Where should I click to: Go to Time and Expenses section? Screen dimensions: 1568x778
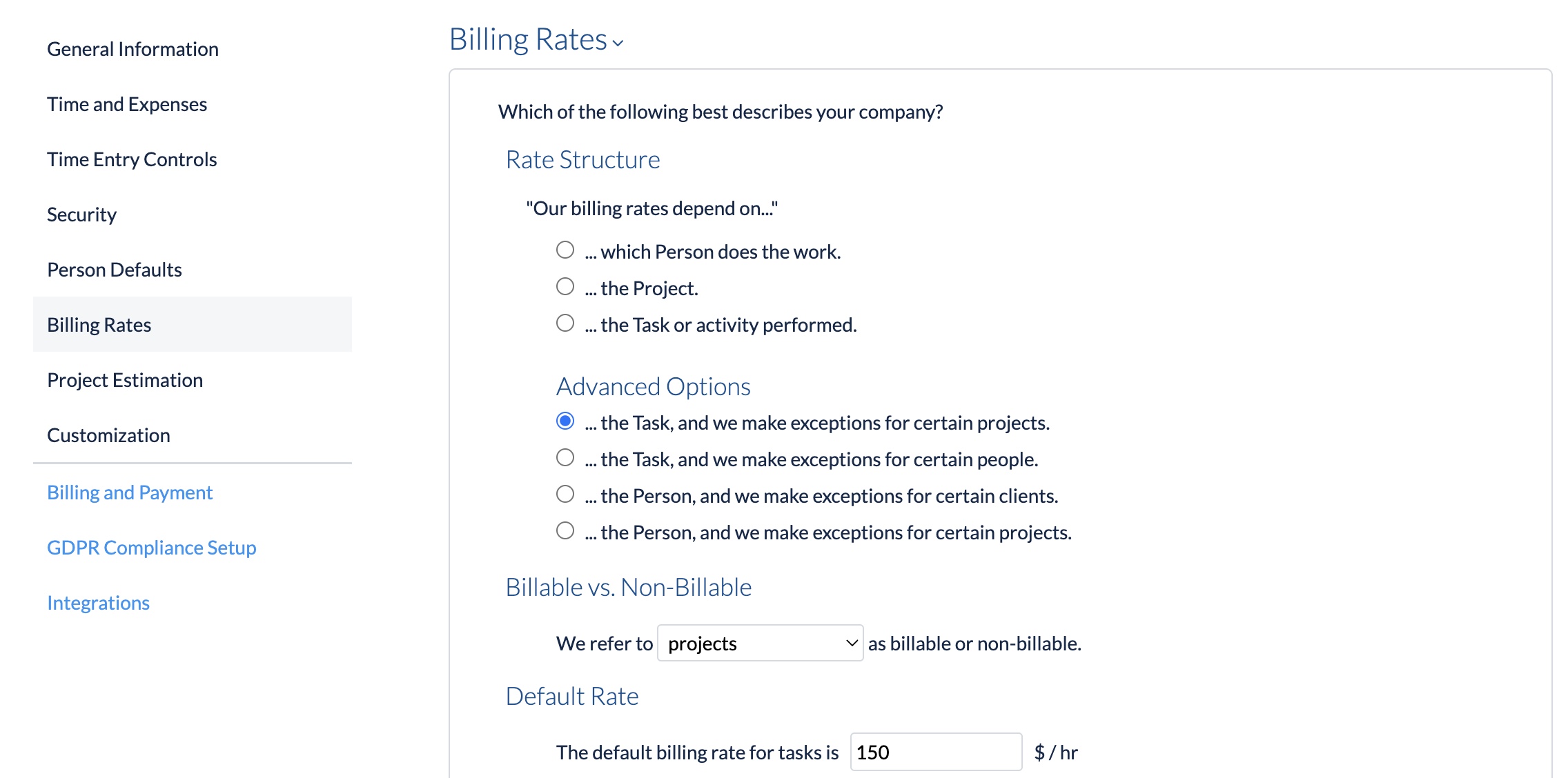127,104
